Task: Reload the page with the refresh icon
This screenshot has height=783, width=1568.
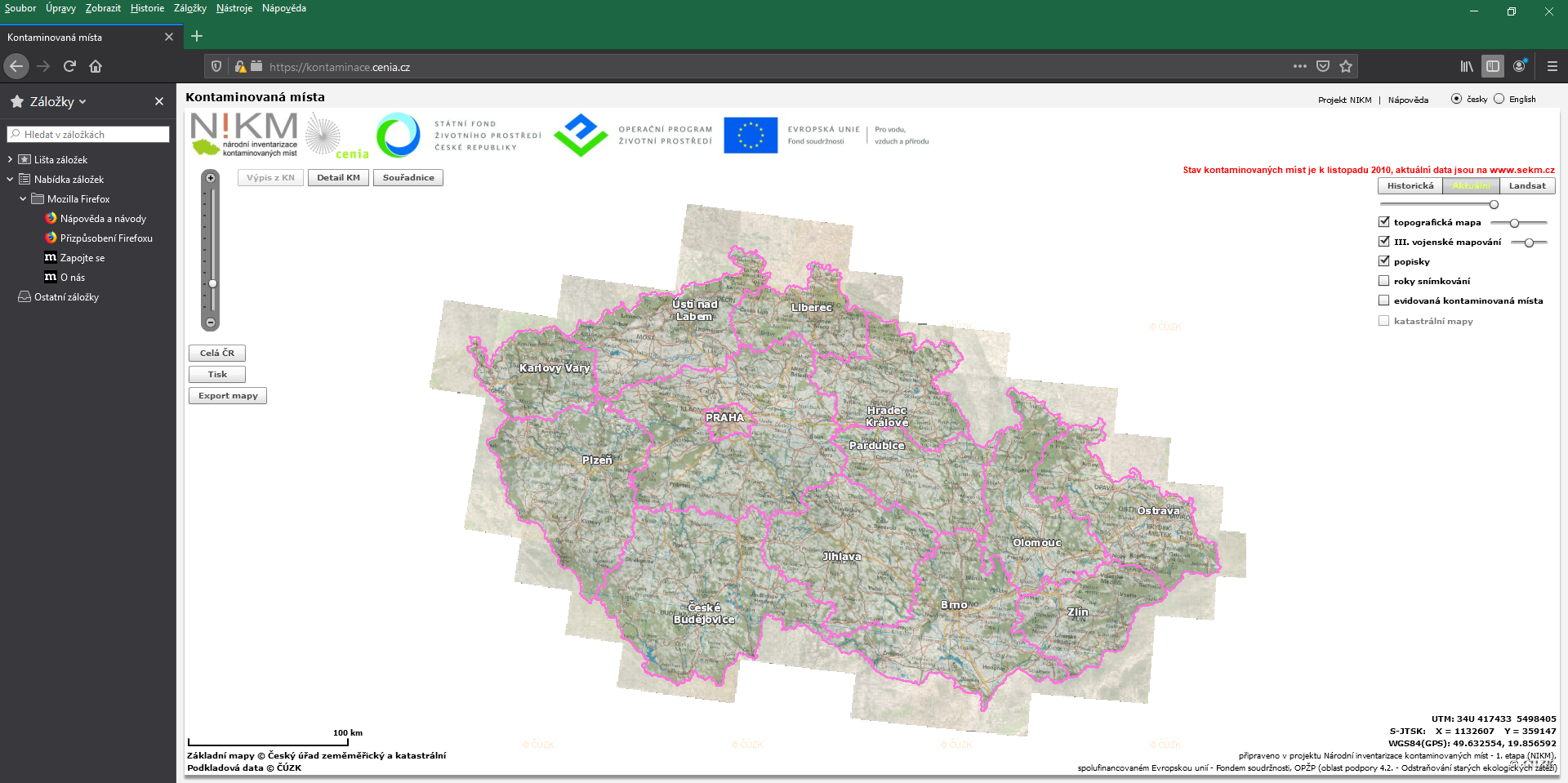Action: point(69,66)
